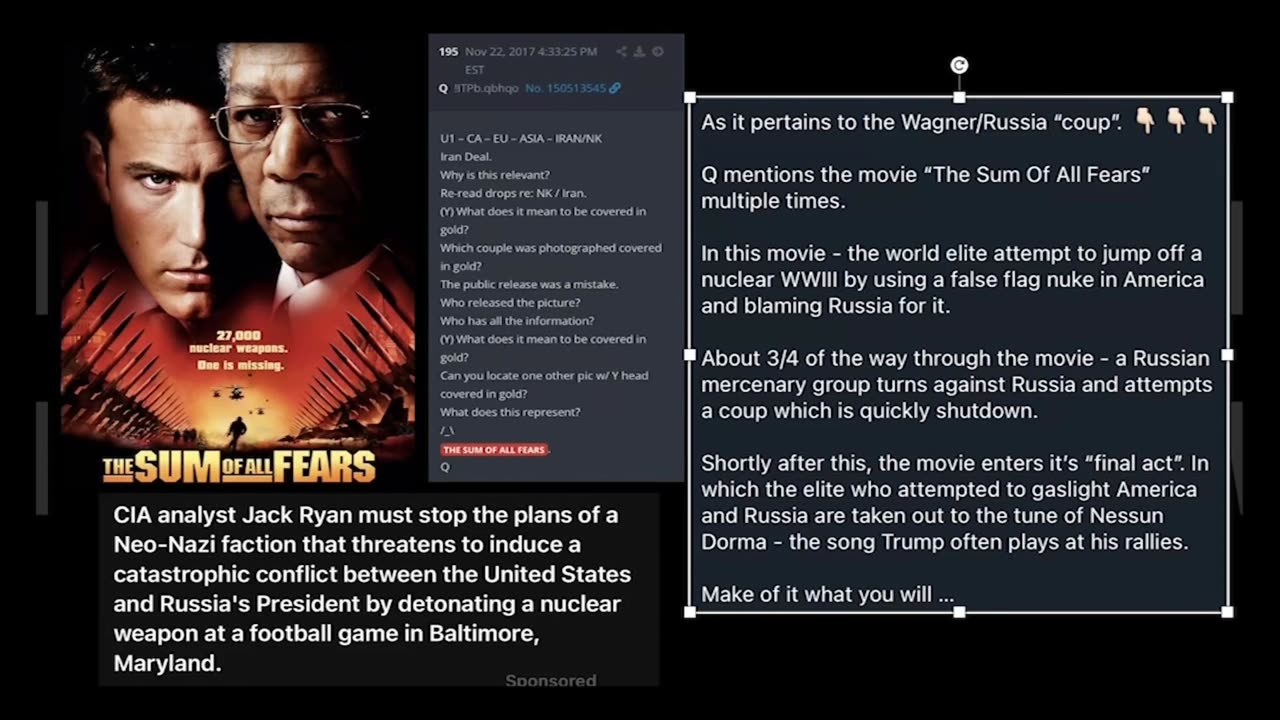The width and height of the screenshot is (1280, 720).
Task: Click the Sponsored label under movie description
Action: tap(551, 680)
